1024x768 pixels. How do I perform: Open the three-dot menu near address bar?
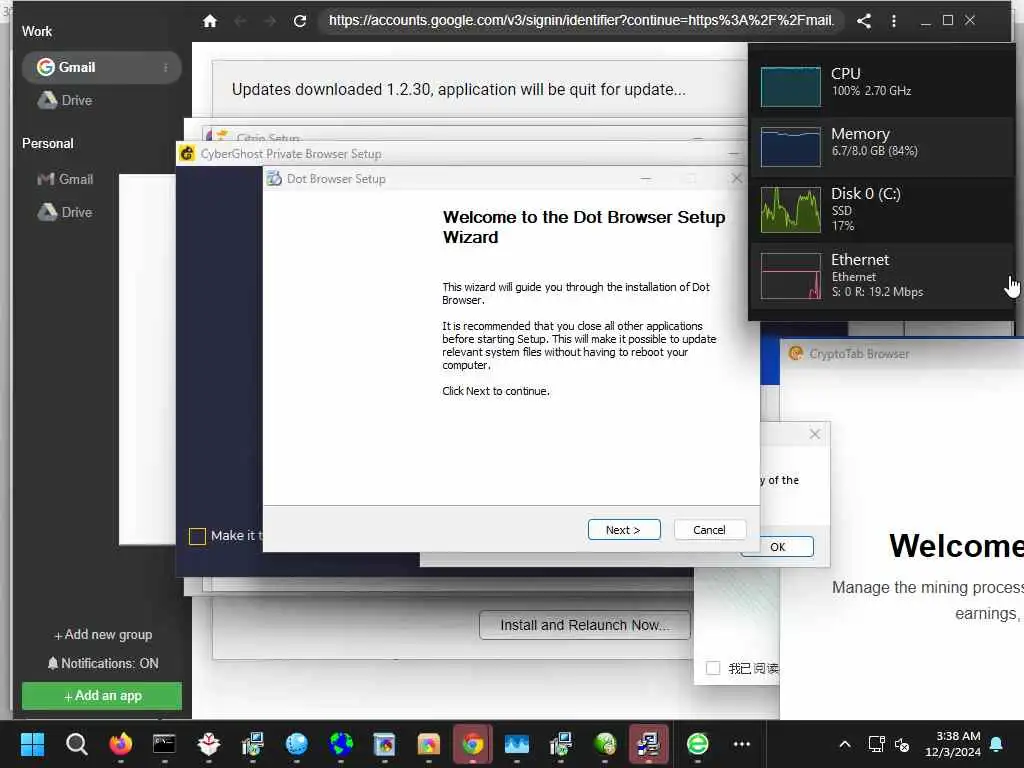(x=894, y=21)
